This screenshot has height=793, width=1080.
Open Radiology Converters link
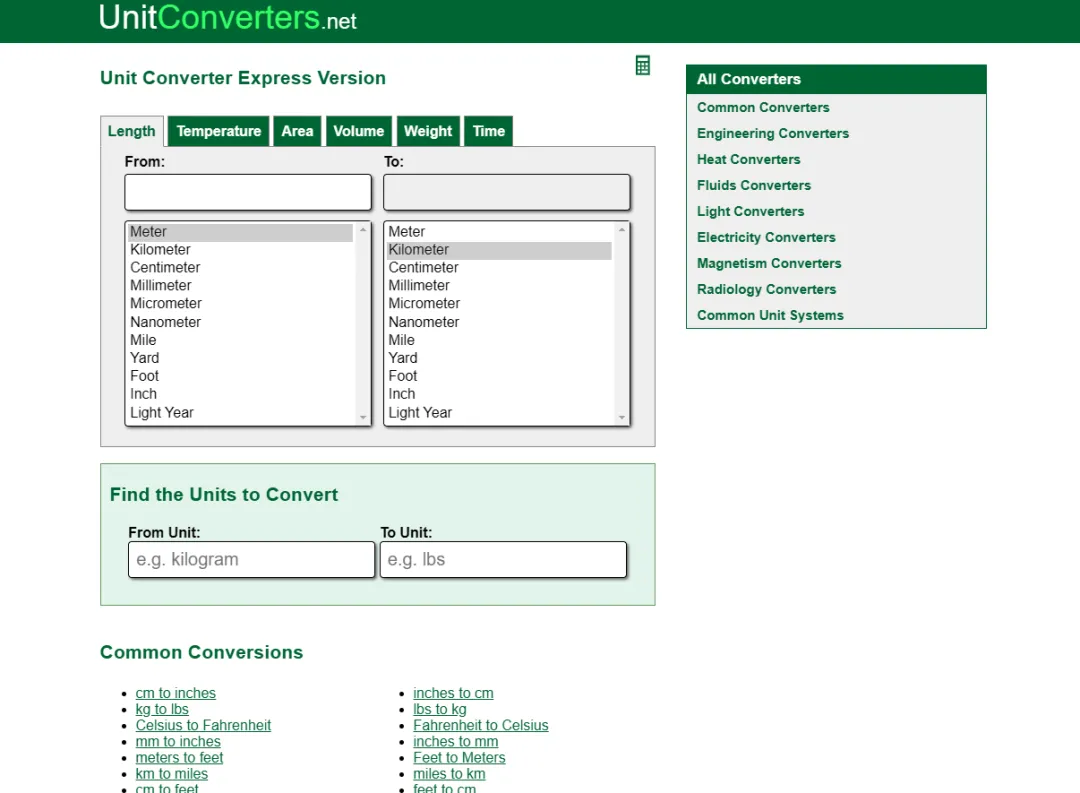(766, 289)
